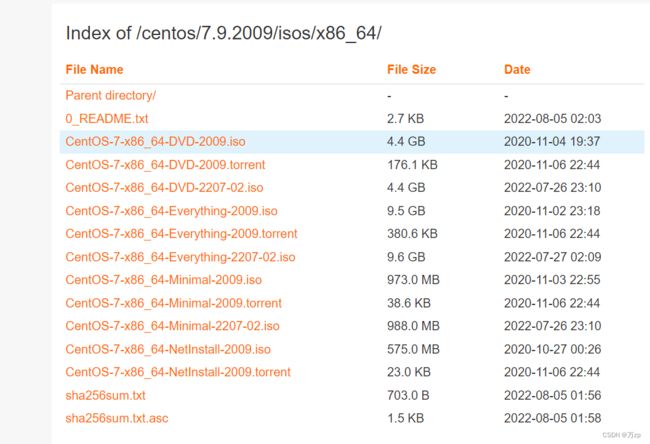The image size is (650, 444).
Task: Open the sha256sum.txt link
Action: click(x=105, y=395)
